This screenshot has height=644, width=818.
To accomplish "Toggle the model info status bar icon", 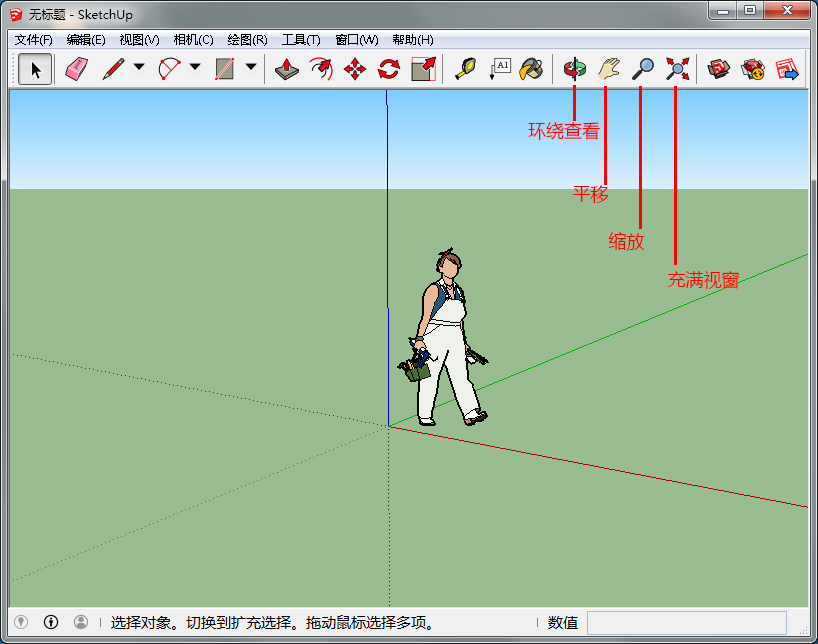I will click(51, 622).
